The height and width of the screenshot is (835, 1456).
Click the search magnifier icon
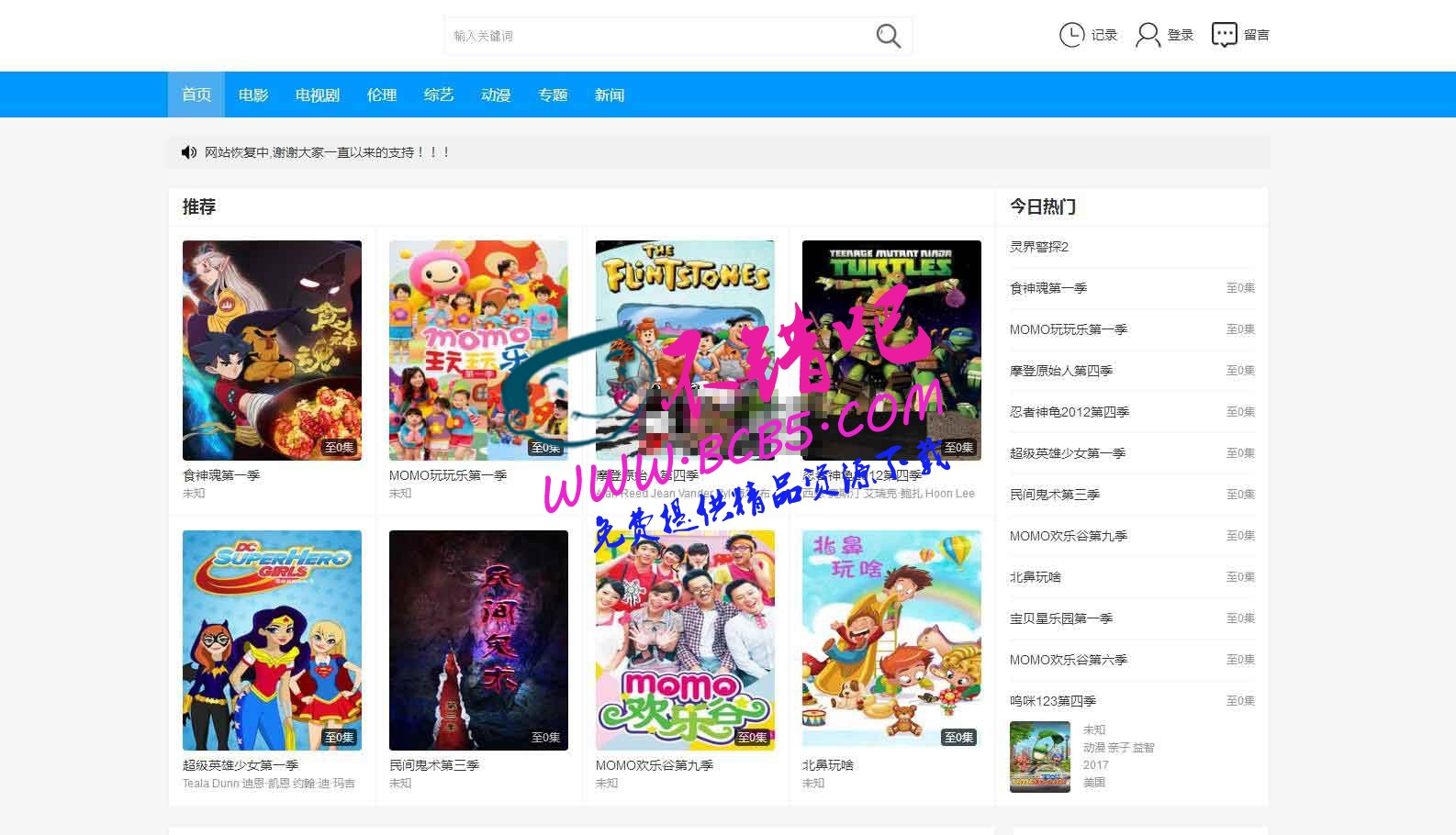[x=888, y=36]
